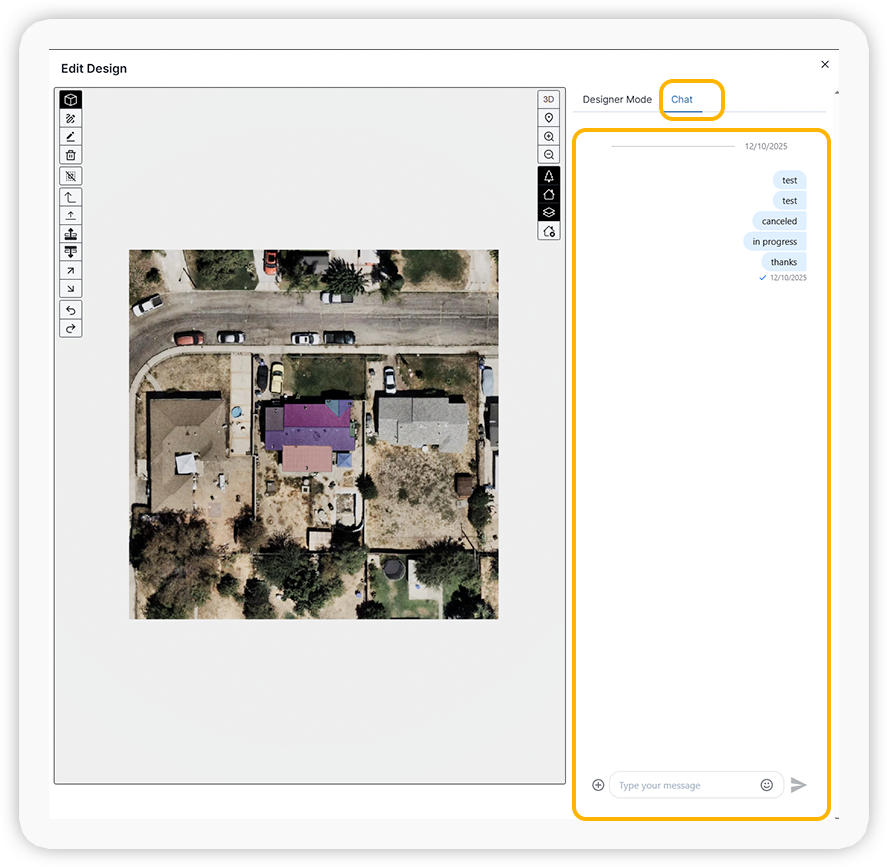Click the undo icon
Image resolution: width=887 pixels, height=867 pixels.
pyautogui.click(x=70, y=310)
